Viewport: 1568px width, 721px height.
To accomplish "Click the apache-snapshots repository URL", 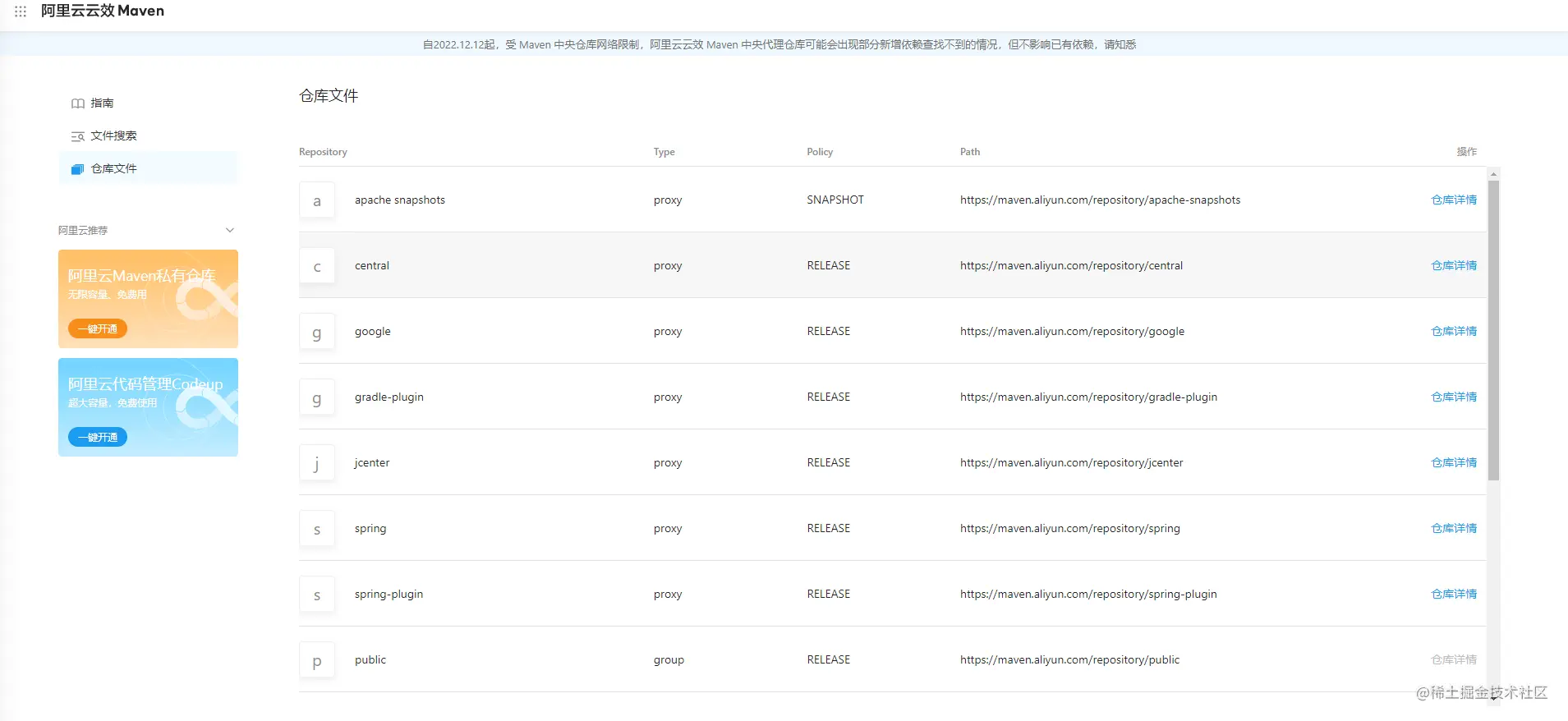I will pyautogui.click(x=1100, y=200).
